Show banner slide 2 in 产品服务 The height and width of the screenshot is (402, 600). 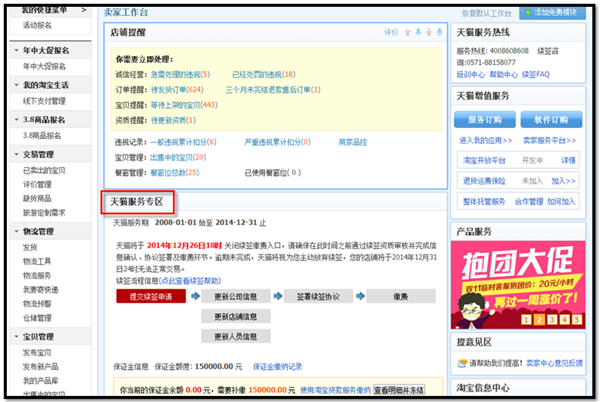pos(539,319)
